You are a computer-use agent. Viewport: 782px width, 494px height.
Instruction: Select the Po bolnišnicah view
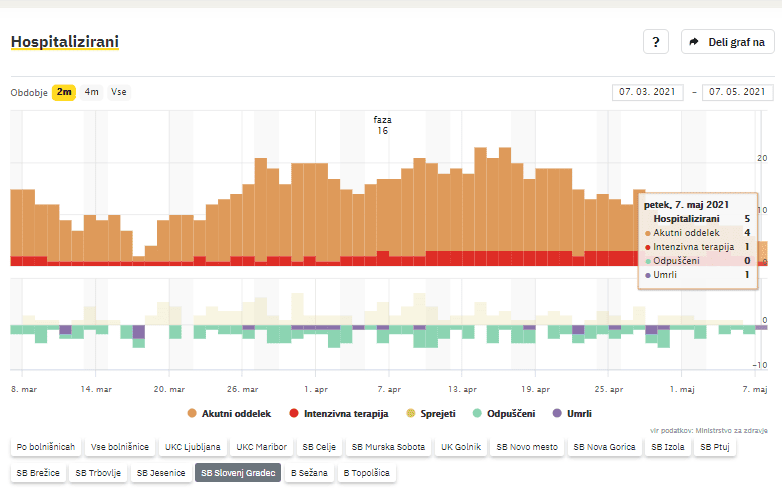tap(46, 447)
